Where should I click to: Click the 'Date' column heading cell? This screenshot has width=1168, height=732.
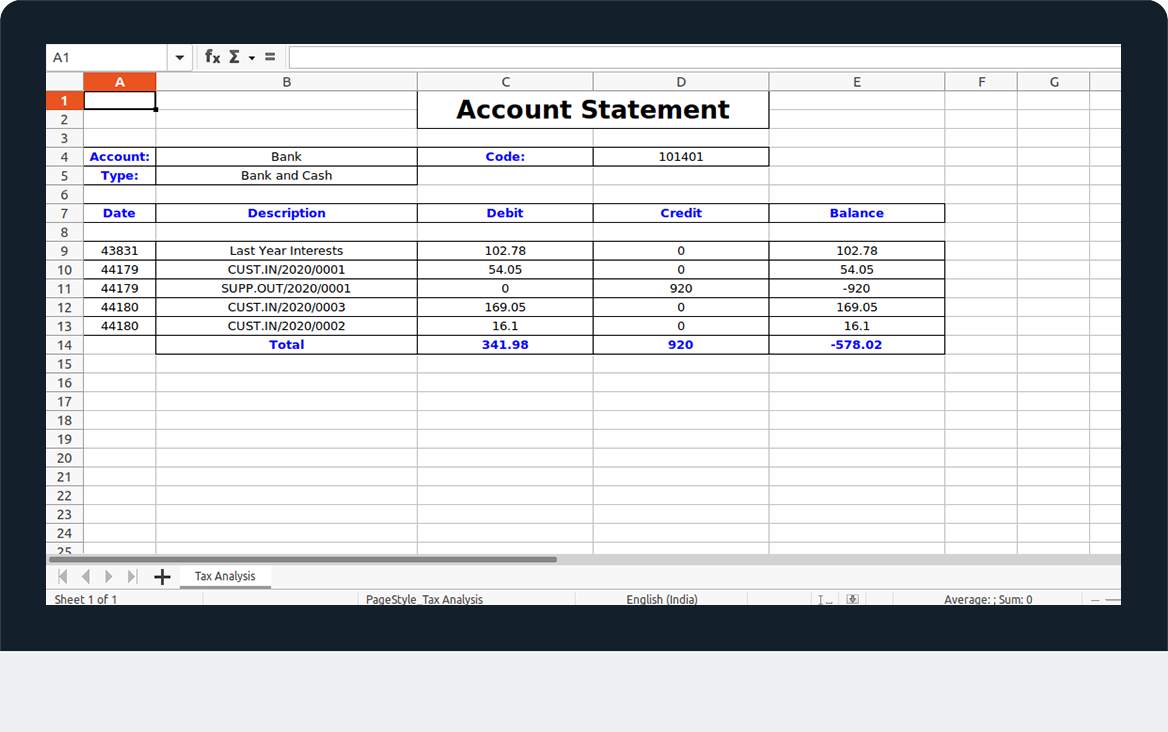pos(119,213)
